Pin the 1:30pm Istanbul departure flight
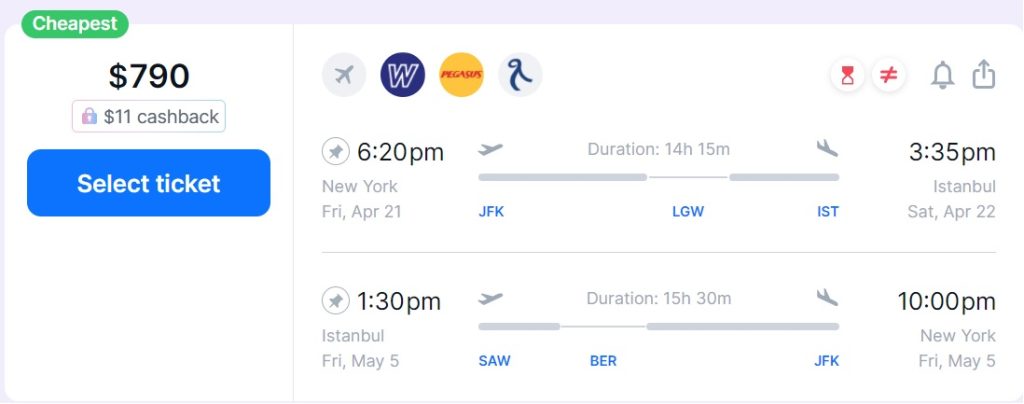This screenshot has height=404, width=1024. click(336, 301)
